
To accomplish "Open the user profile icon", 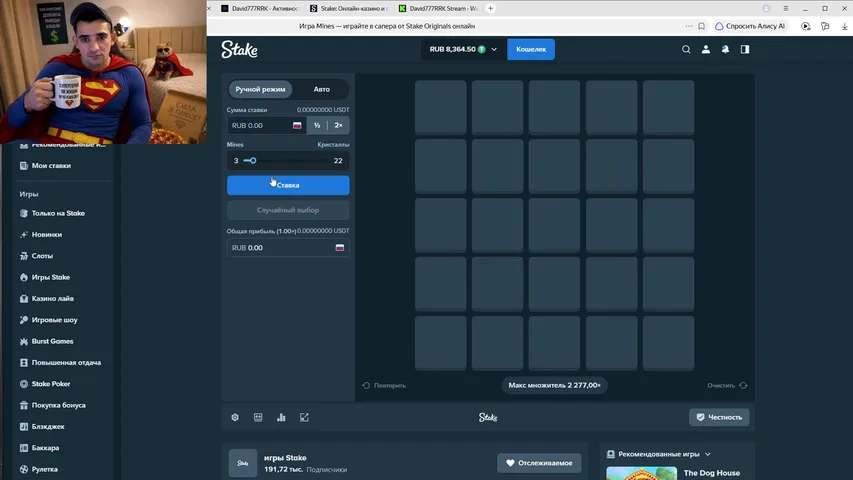I will pos(706,50).
